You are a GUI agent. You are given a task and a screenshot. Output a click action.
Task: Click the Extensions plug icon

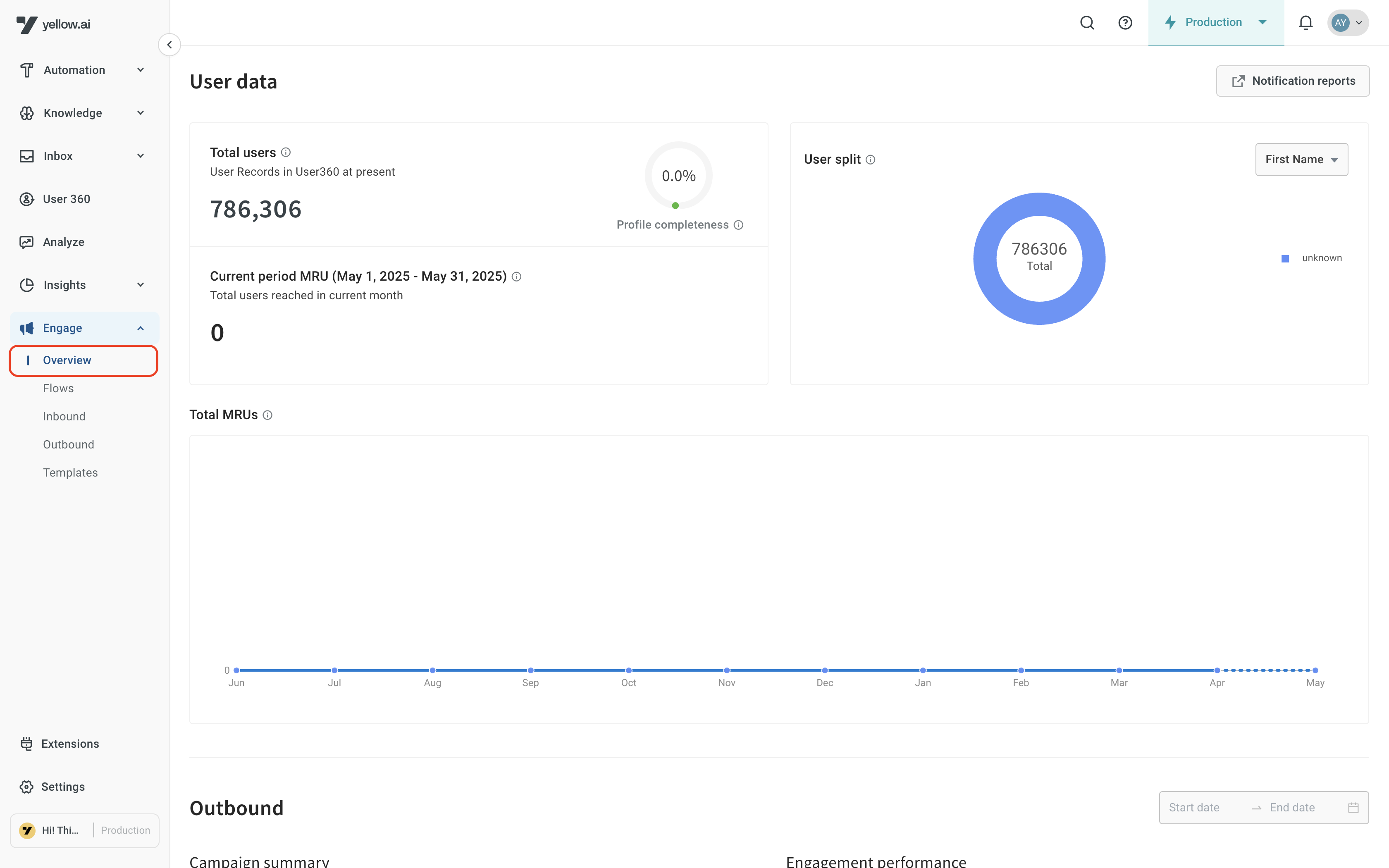coord(26,744)
